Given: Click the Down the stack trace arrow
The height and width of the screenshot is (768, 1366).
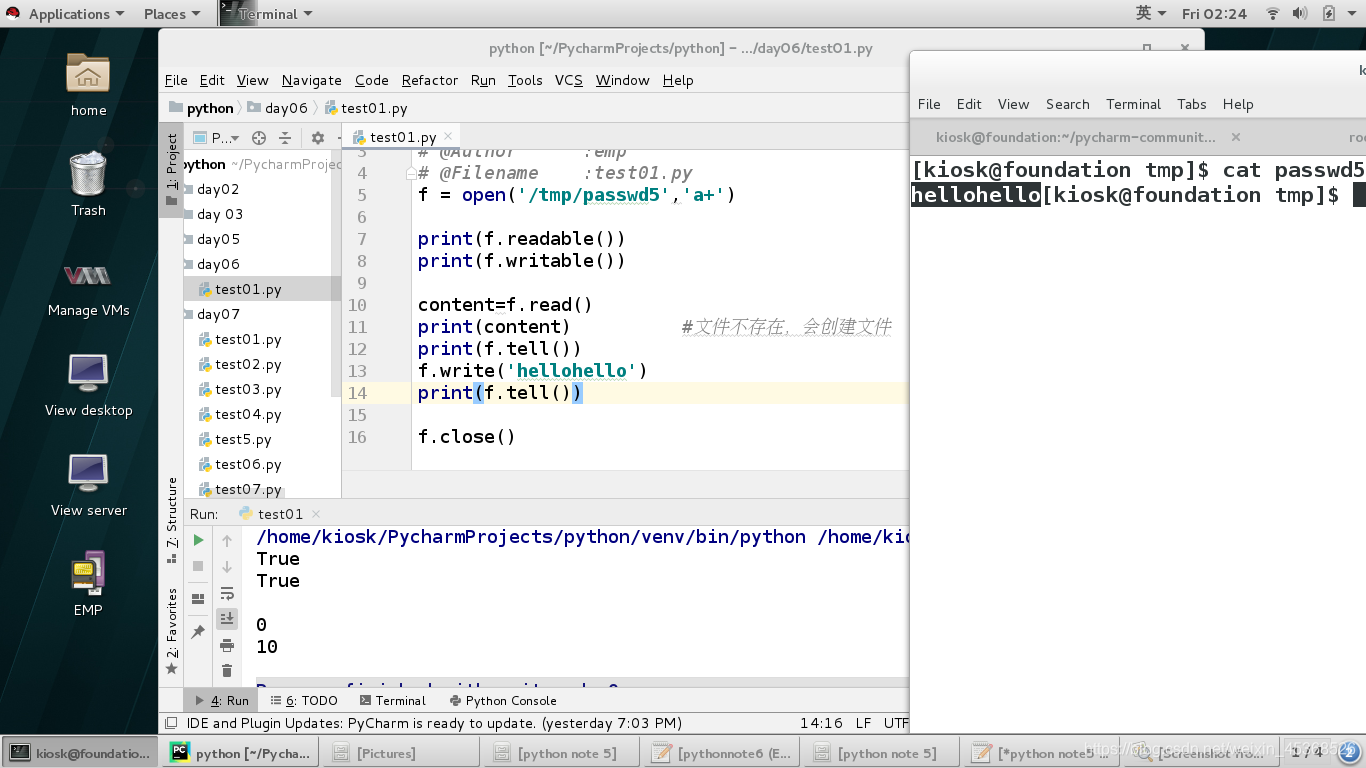Looking at the screenshot, I should (x=227, y=567).
